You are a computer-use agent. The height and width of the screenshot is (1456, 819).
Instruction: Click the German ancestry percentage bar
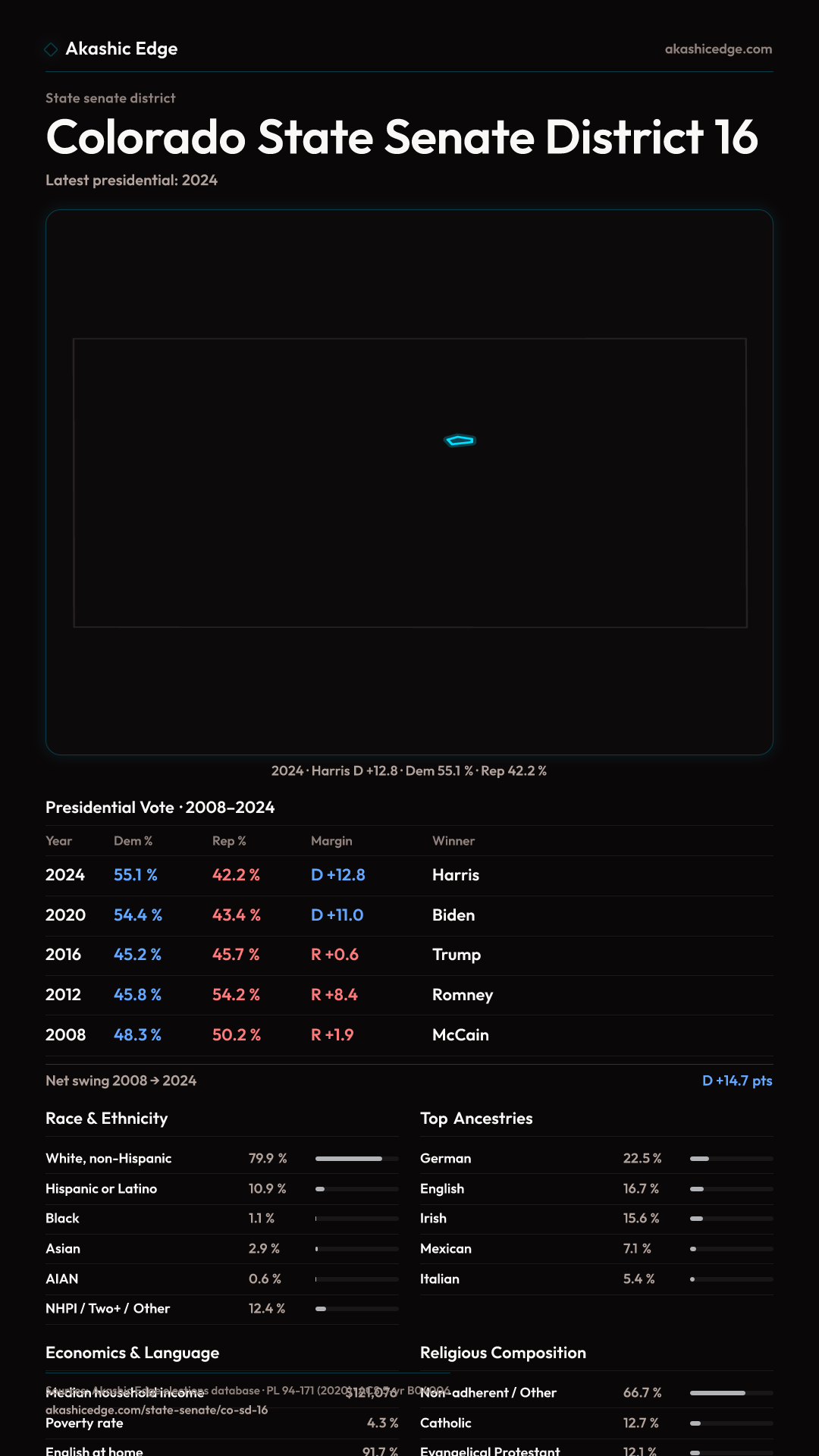click(731, 1159)
